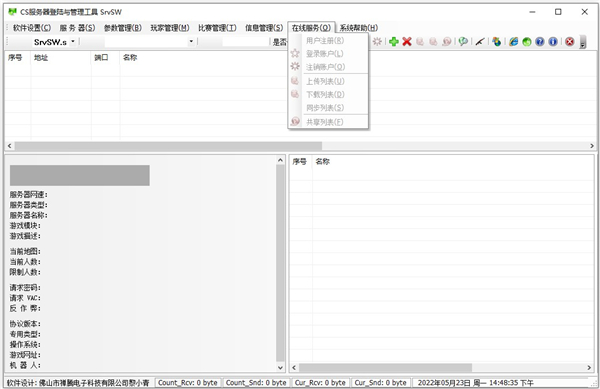Click the blue question mark help icon
Viewport: 600px width, 389px height.
tap(540, 42)
